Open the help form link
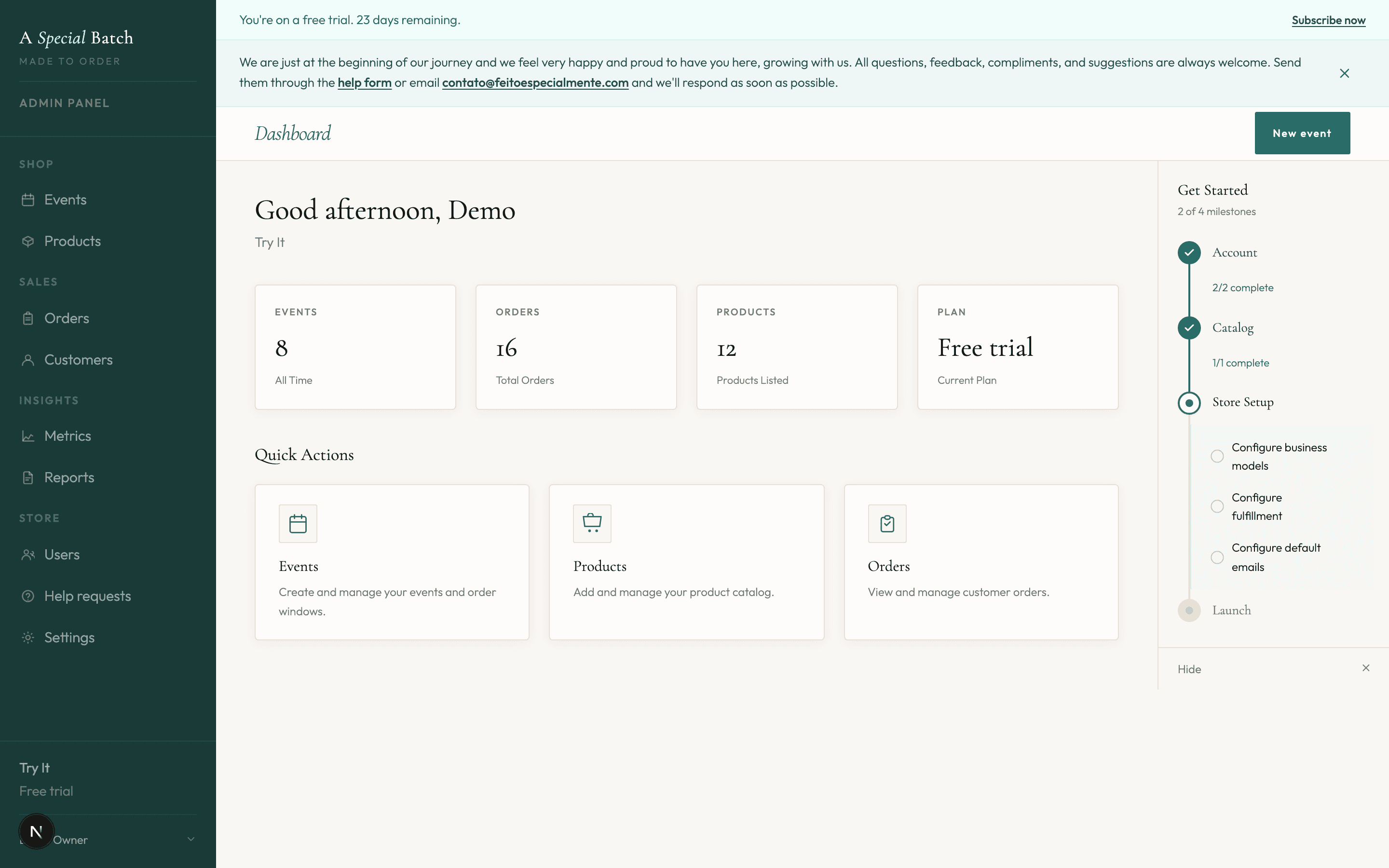The height and width of the screenshot is (868, 1389). pyautogui.click(x=365, y=82)
